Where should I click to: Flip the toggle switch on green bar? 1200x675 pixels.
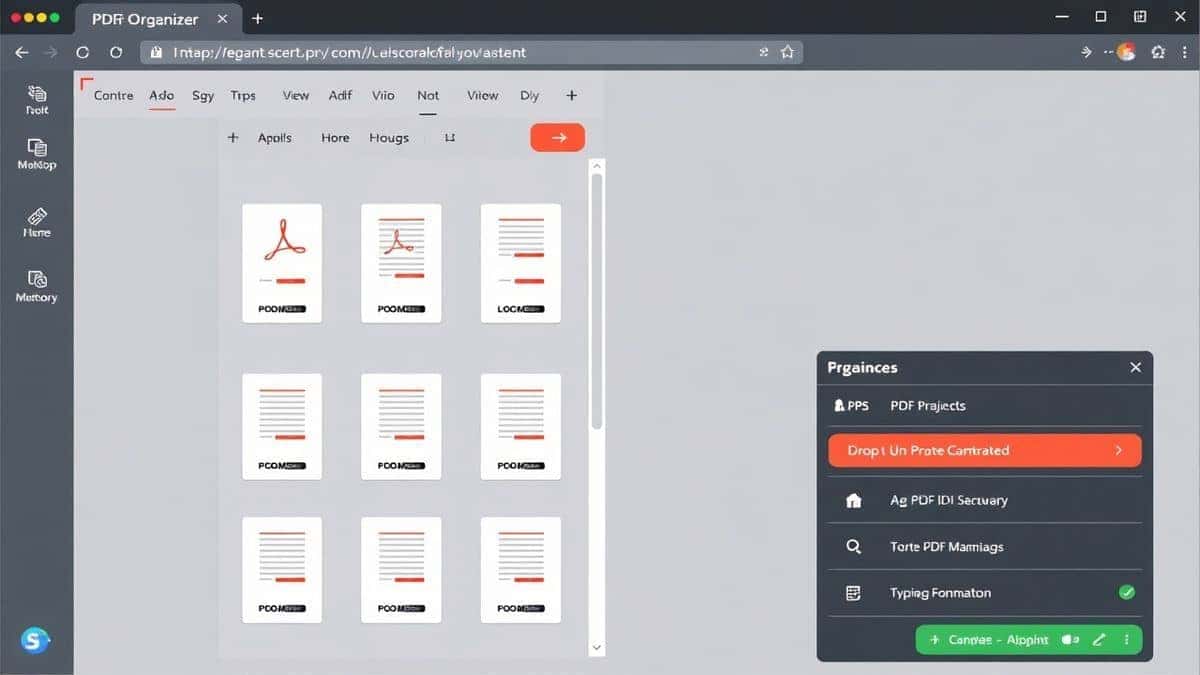pos(1071,640)
